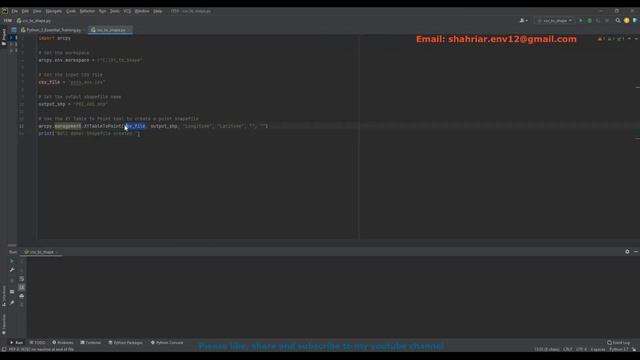The width and height of the screenshot is (640, 360).
Task: Click the PyCharm application logo icon
Action: click(x=4, y=11)
